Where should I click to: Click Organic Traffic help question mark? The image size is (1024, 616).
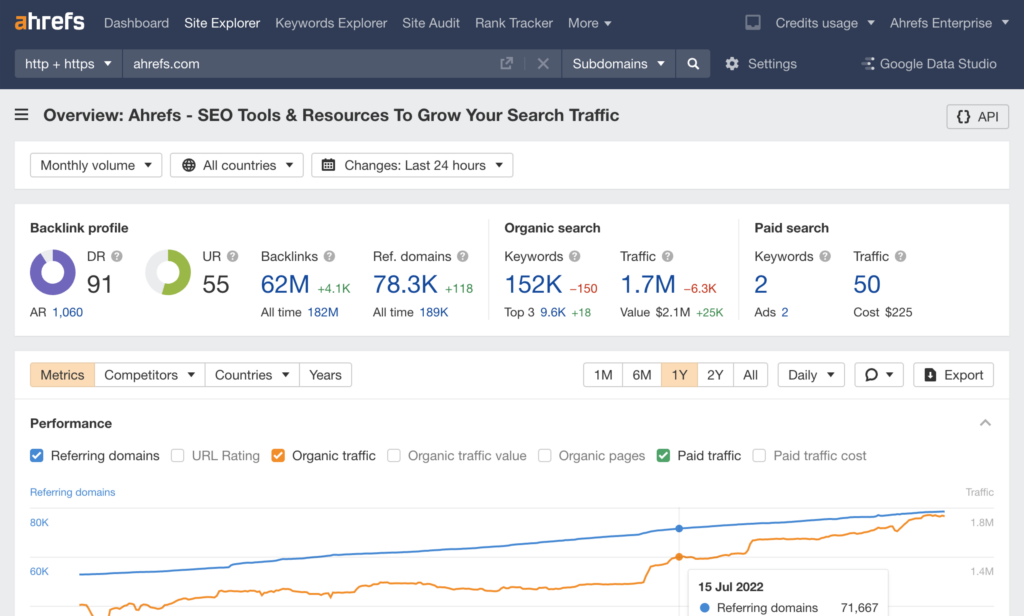[667, 256]
